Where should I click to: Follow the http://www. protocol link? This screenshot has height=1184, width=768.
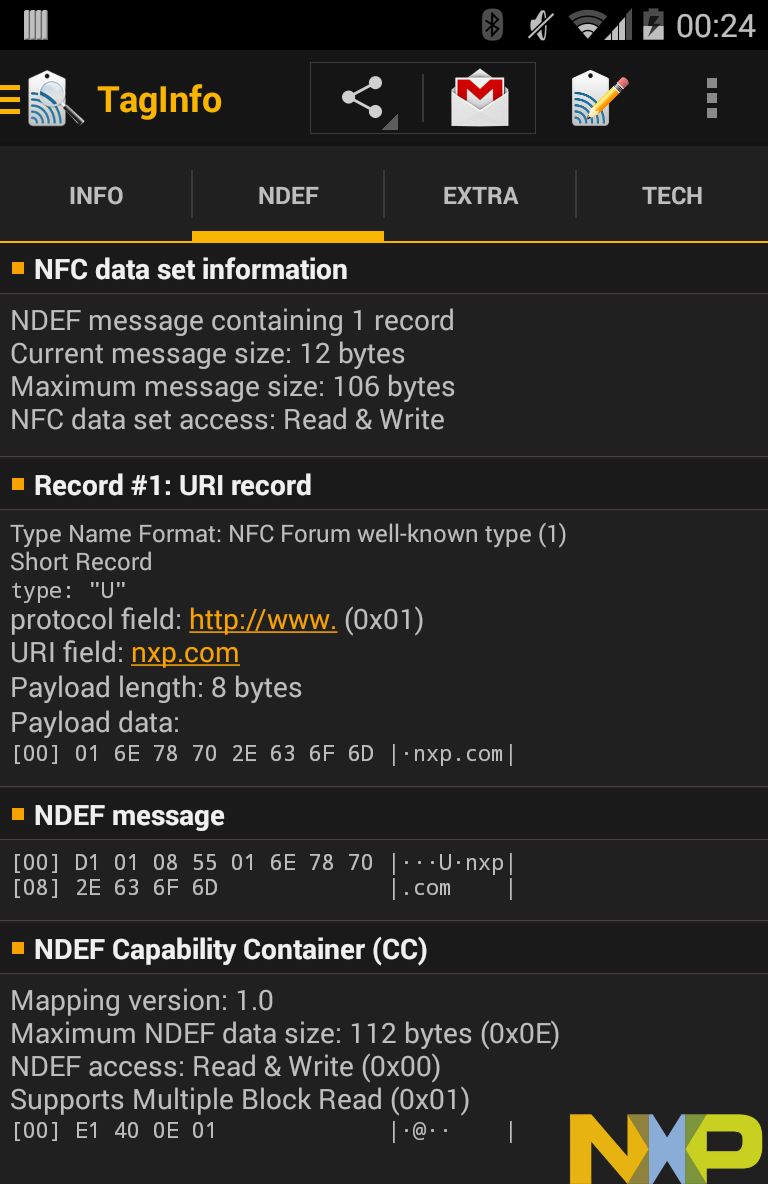coord(263,620)
